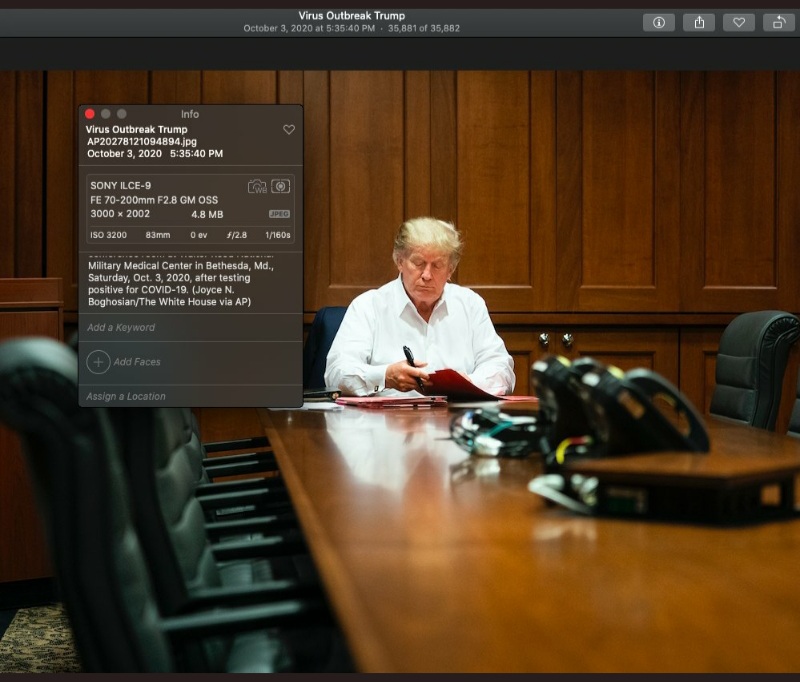Click the metering mode icon

click(x=281, y=186)
